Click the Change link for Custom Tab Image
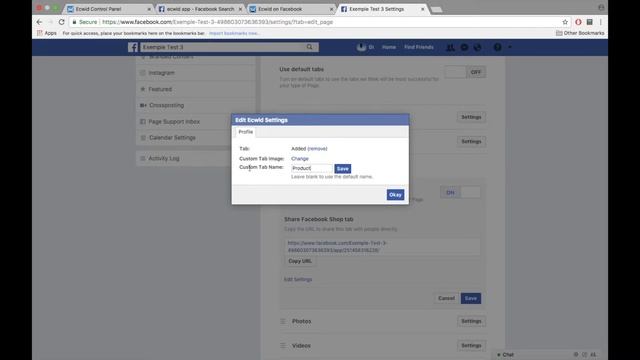This screenshot has height=360, width=640. [300, 158]
